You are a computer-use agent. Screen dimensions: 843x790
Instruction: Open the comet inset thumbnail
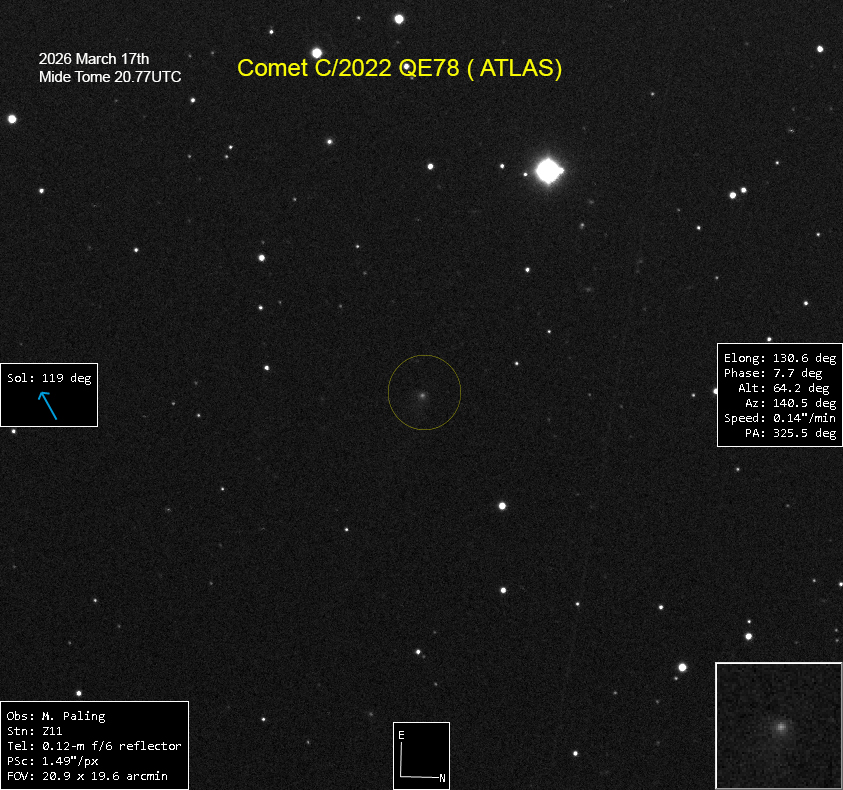(x=778, y=726)
